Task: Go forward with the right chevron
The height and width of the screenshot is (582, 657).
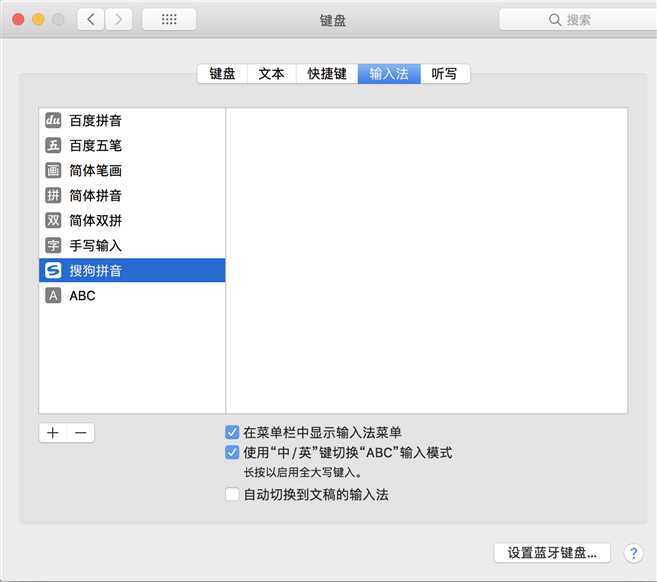Action: point(119,19)
